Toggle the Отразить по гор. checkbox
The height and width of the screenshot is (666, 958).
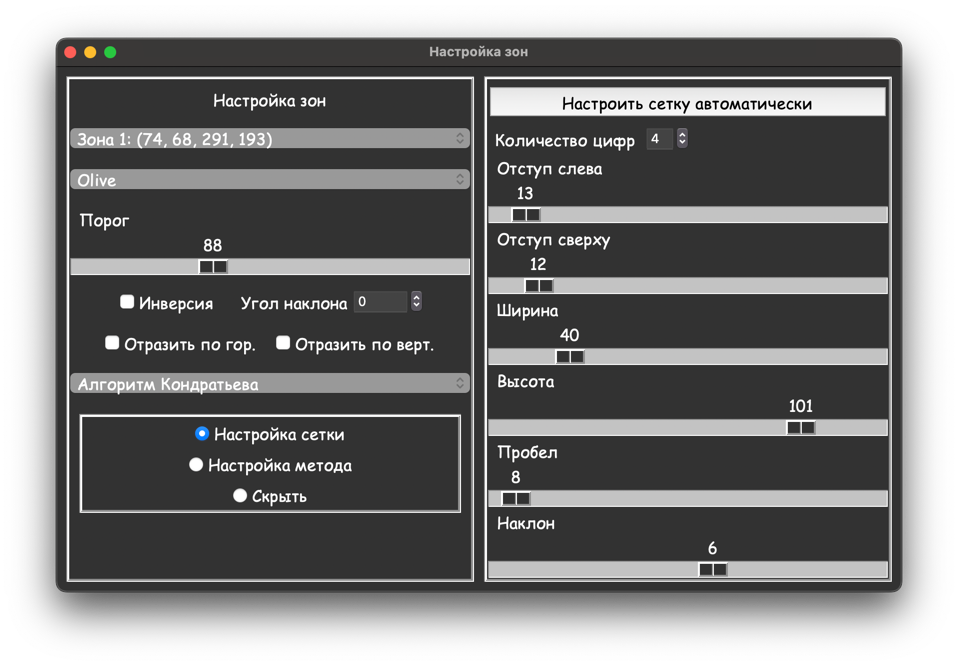point(112,343)
